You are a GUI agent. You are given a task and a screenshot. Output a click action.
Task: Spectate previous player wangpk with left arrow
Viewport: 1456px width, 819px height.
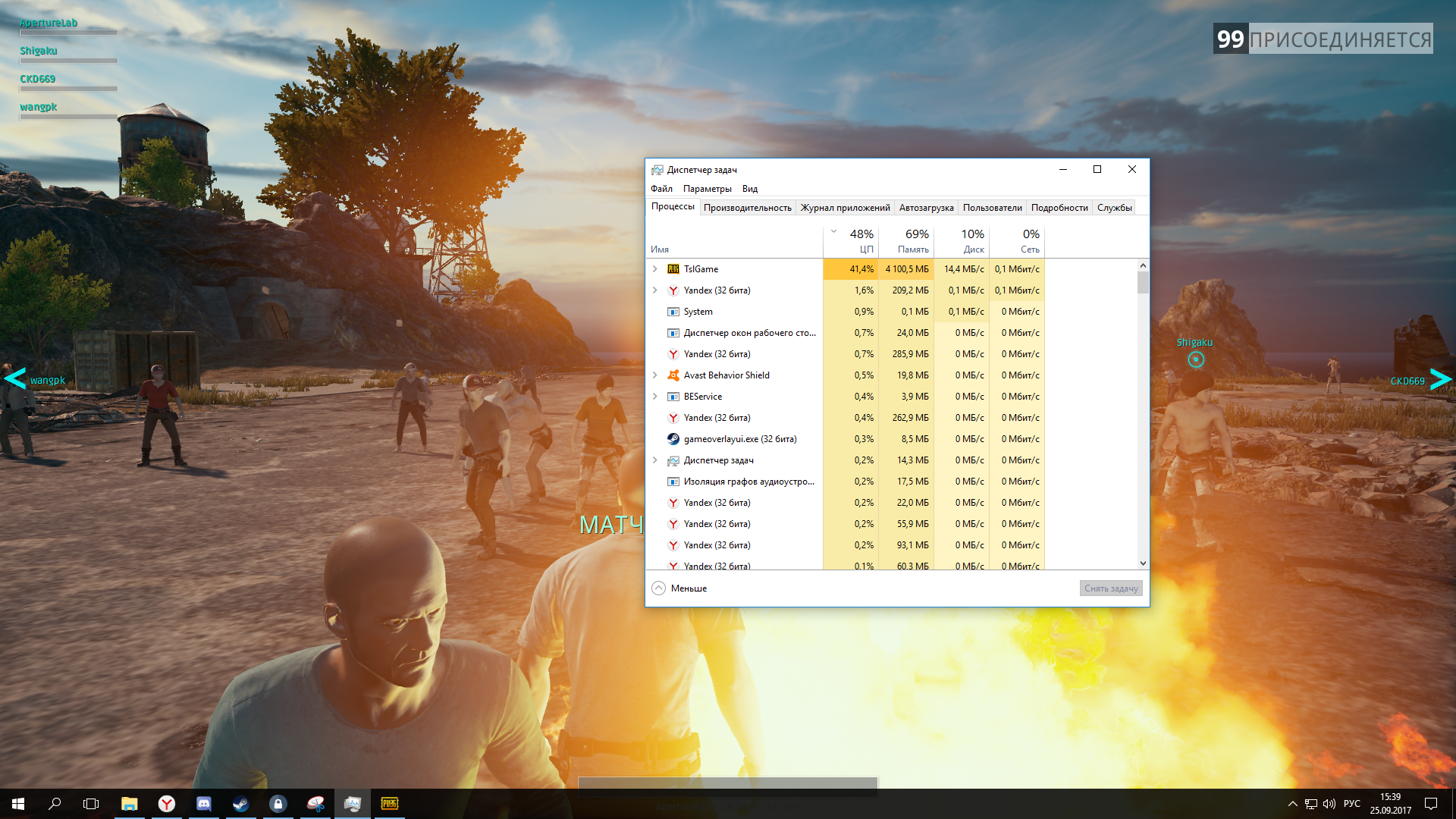(15, 378)
